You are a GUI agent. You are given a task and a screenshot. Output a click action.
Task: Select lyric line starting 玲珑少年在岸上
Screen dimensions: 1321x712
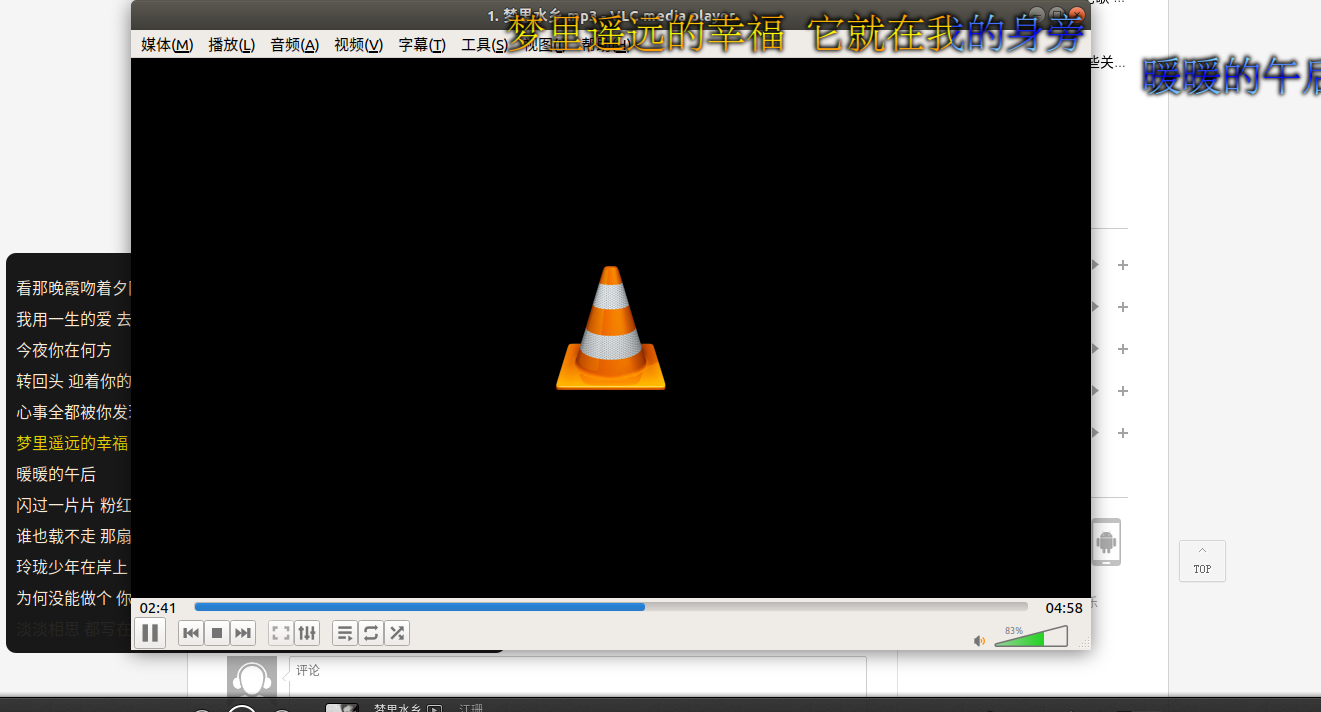coord(72,567)
